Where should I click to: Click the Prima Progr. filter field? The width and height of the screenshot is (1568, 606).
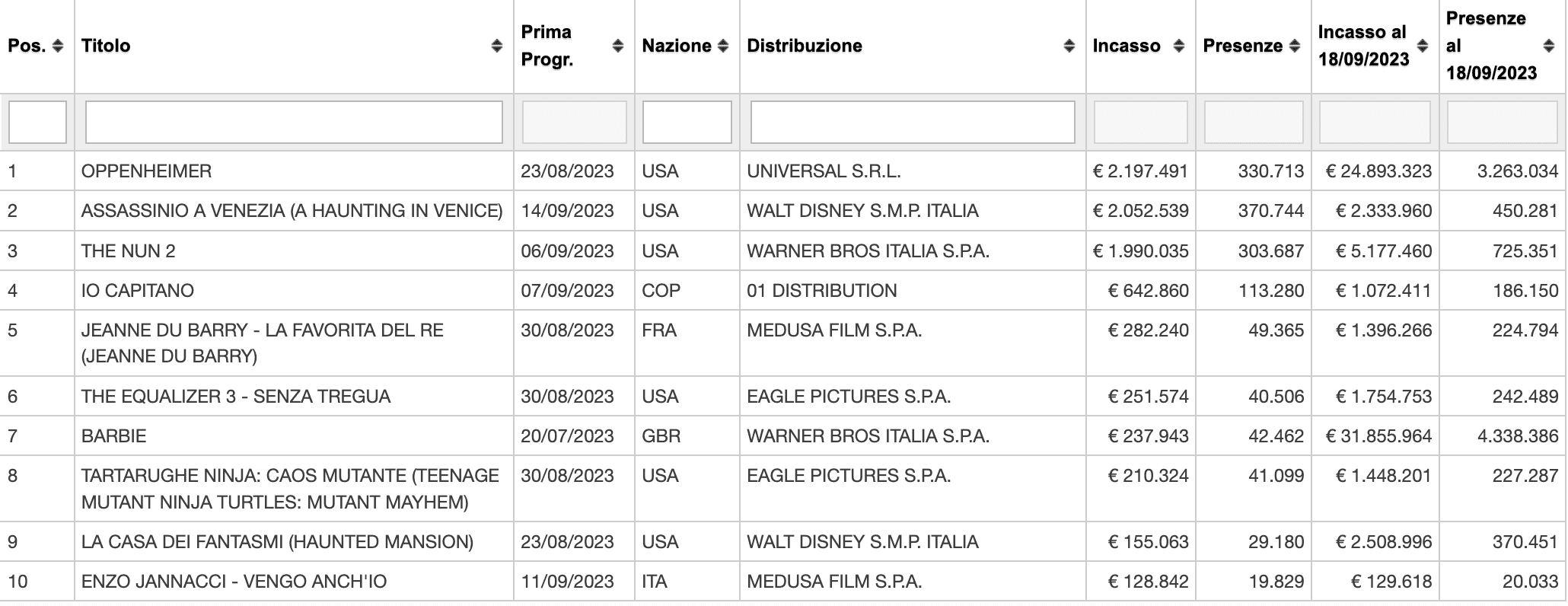point(575,122)
